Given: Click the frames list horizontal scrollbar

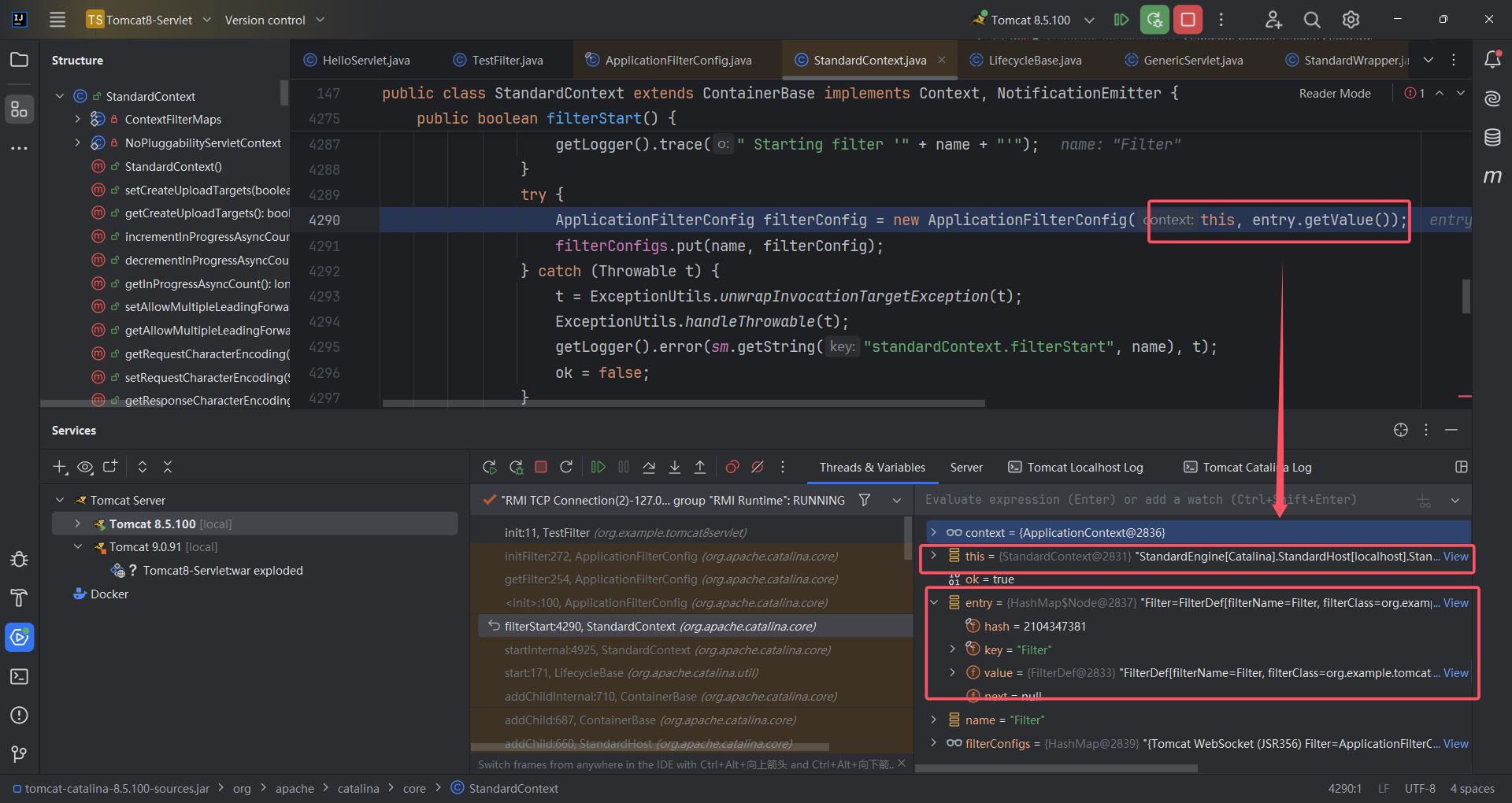Looking at the screenshot, I should (x=650, y=747).
